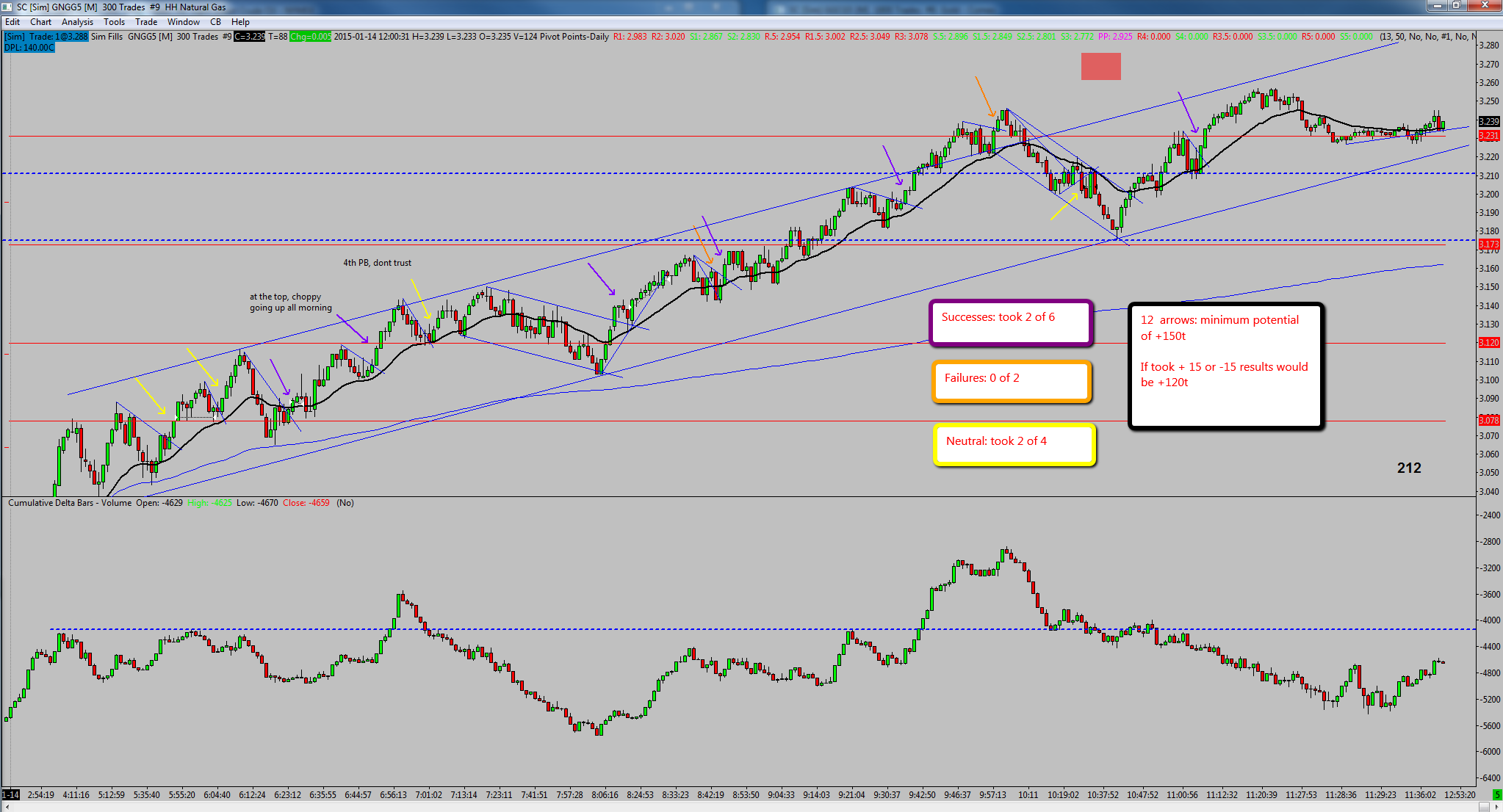Image resolution: width=1503 pixels, height=812 pixels.
Task: Click the 'R3: 3.078' pivot value
Action: [912, 37]
